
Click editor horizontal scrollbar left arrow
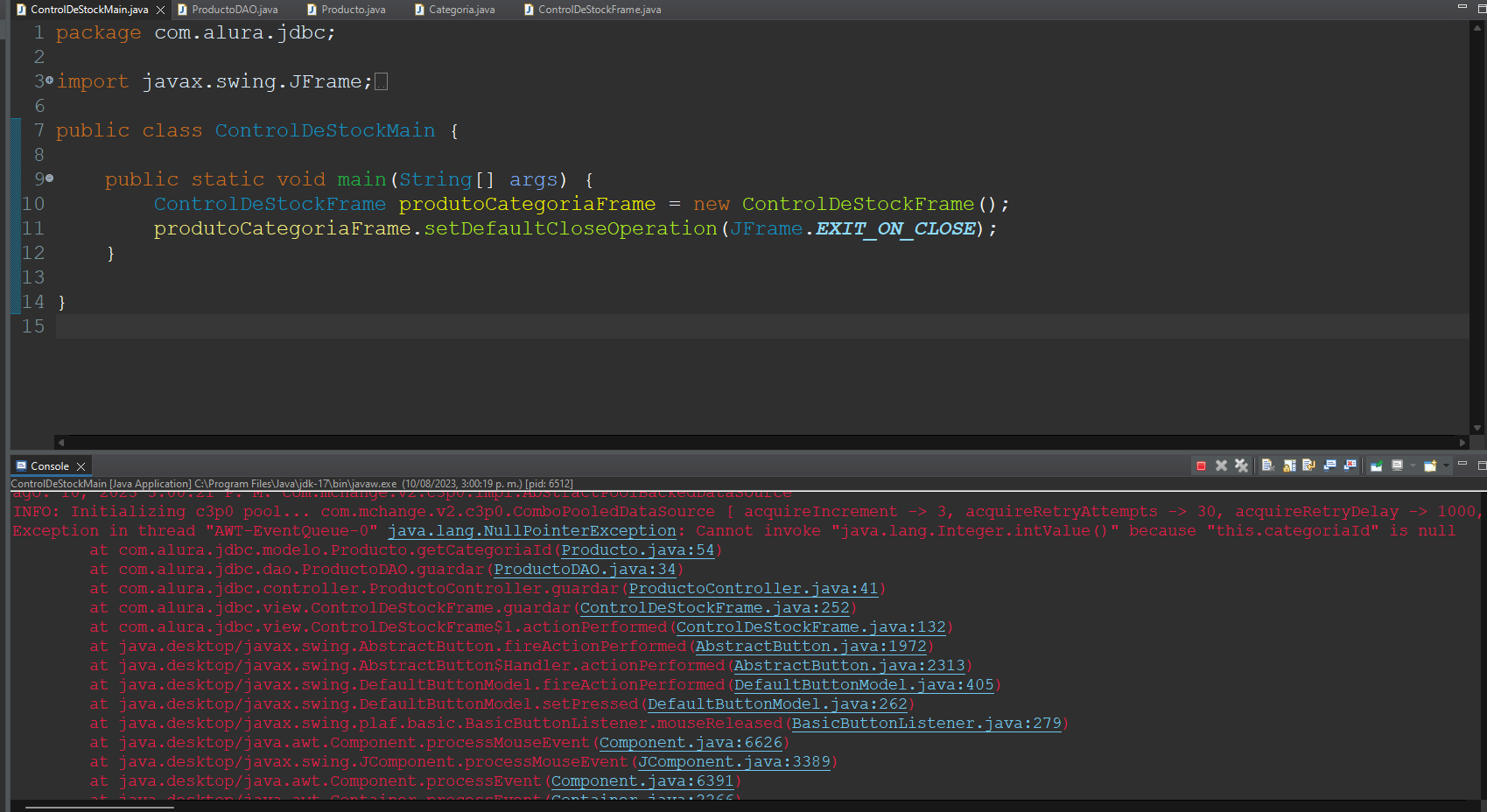pos(60,442)
